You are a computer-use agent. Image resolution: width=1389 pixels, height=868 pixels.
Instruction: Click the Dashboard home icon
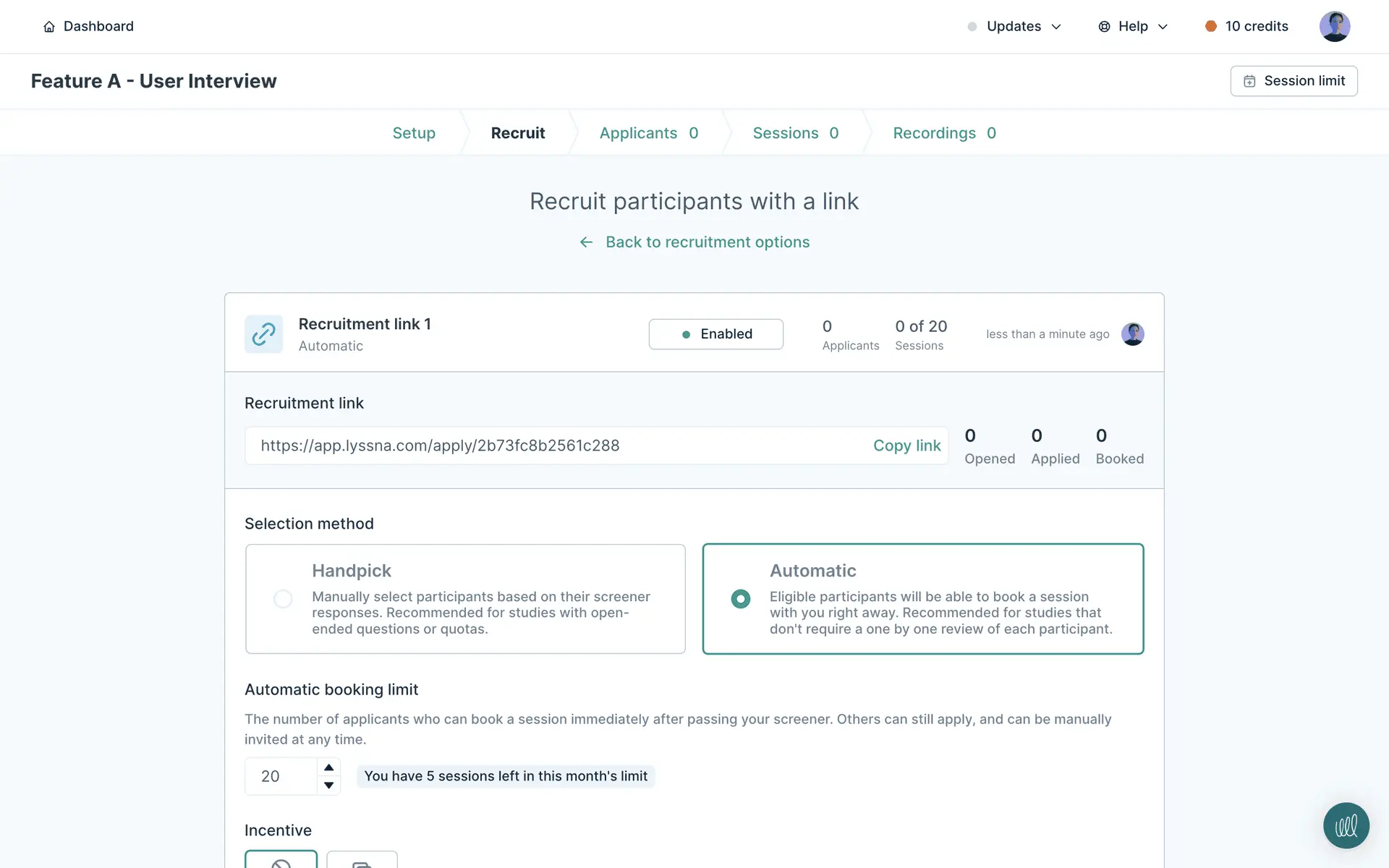point(49,27)
